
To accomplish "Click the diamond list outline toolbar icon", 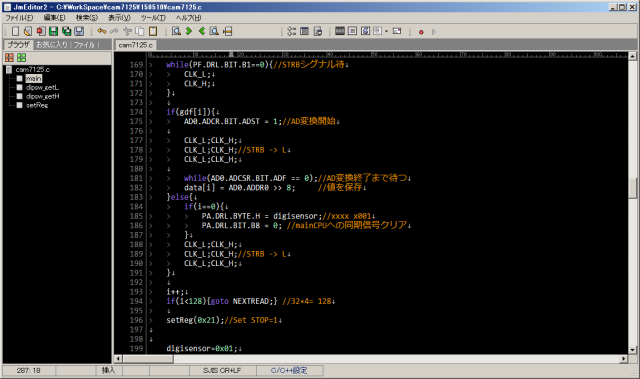I will click(291, 31).
